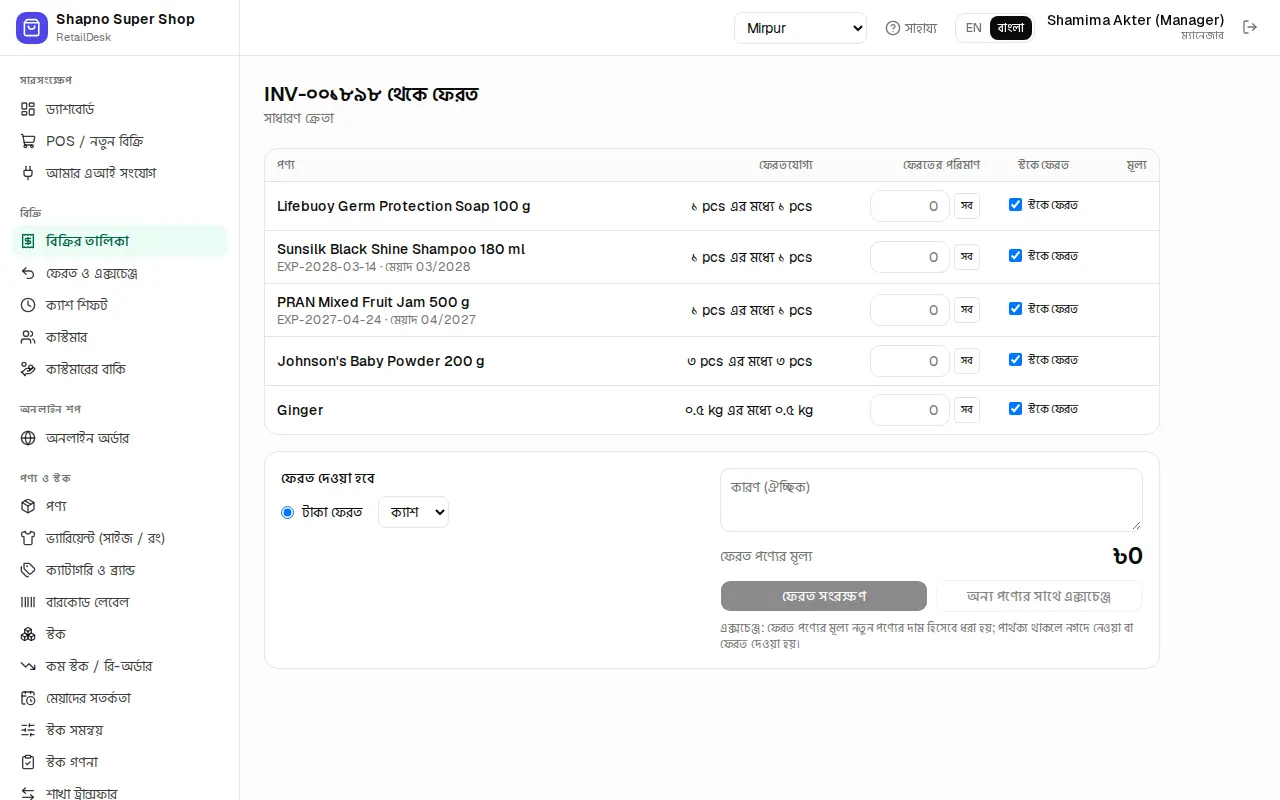Click the help circle icon next to সাহায্য
Viewport: 1280px width, 800px height.
(x=893, y=28)
